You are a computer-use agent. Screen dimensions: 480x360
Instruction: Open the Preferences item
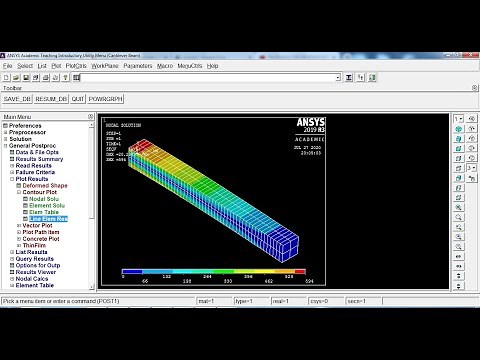coord(25,126)
